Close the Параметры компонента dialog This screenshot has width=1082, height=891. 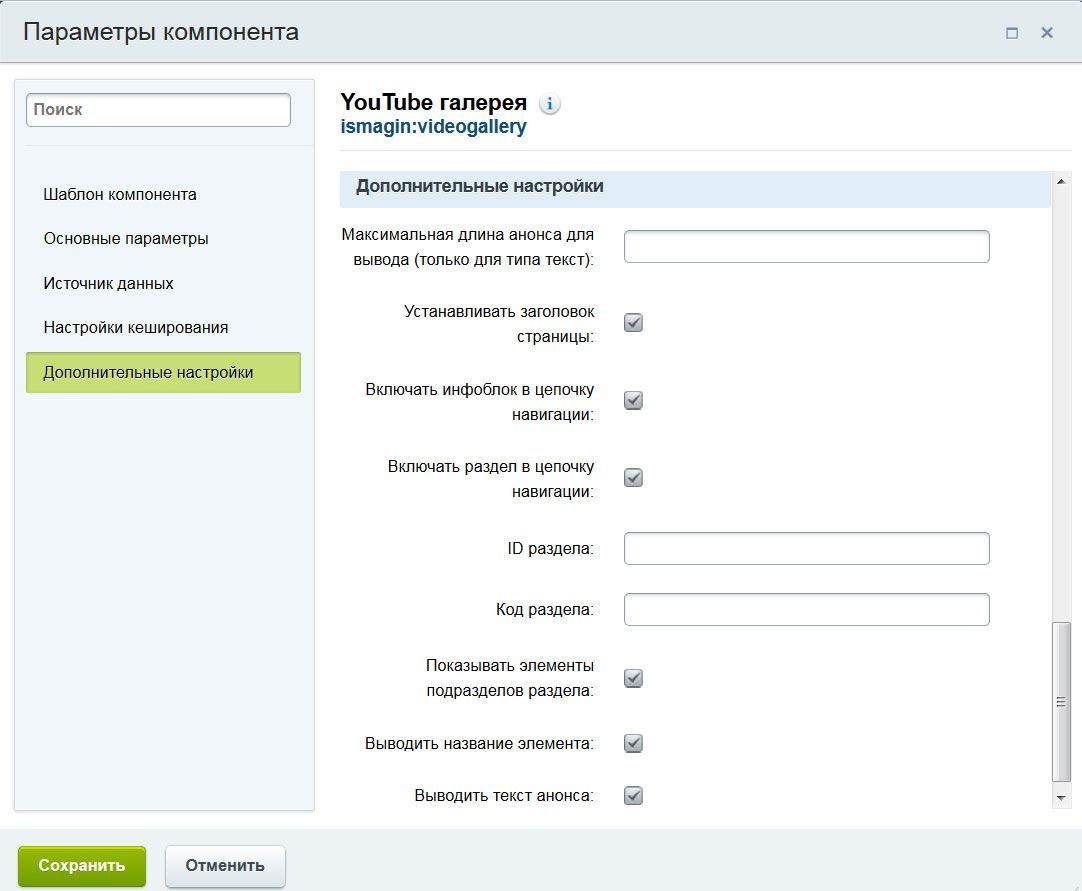[x=1047, y=32]
